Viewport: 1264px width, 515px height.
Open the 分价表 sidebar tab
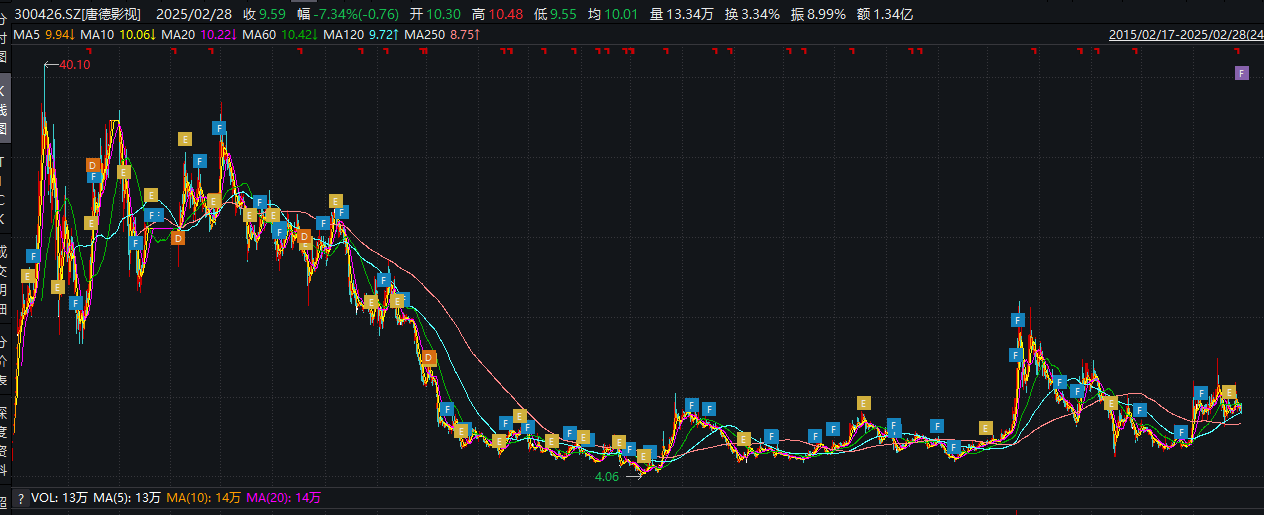pos(4,362)
